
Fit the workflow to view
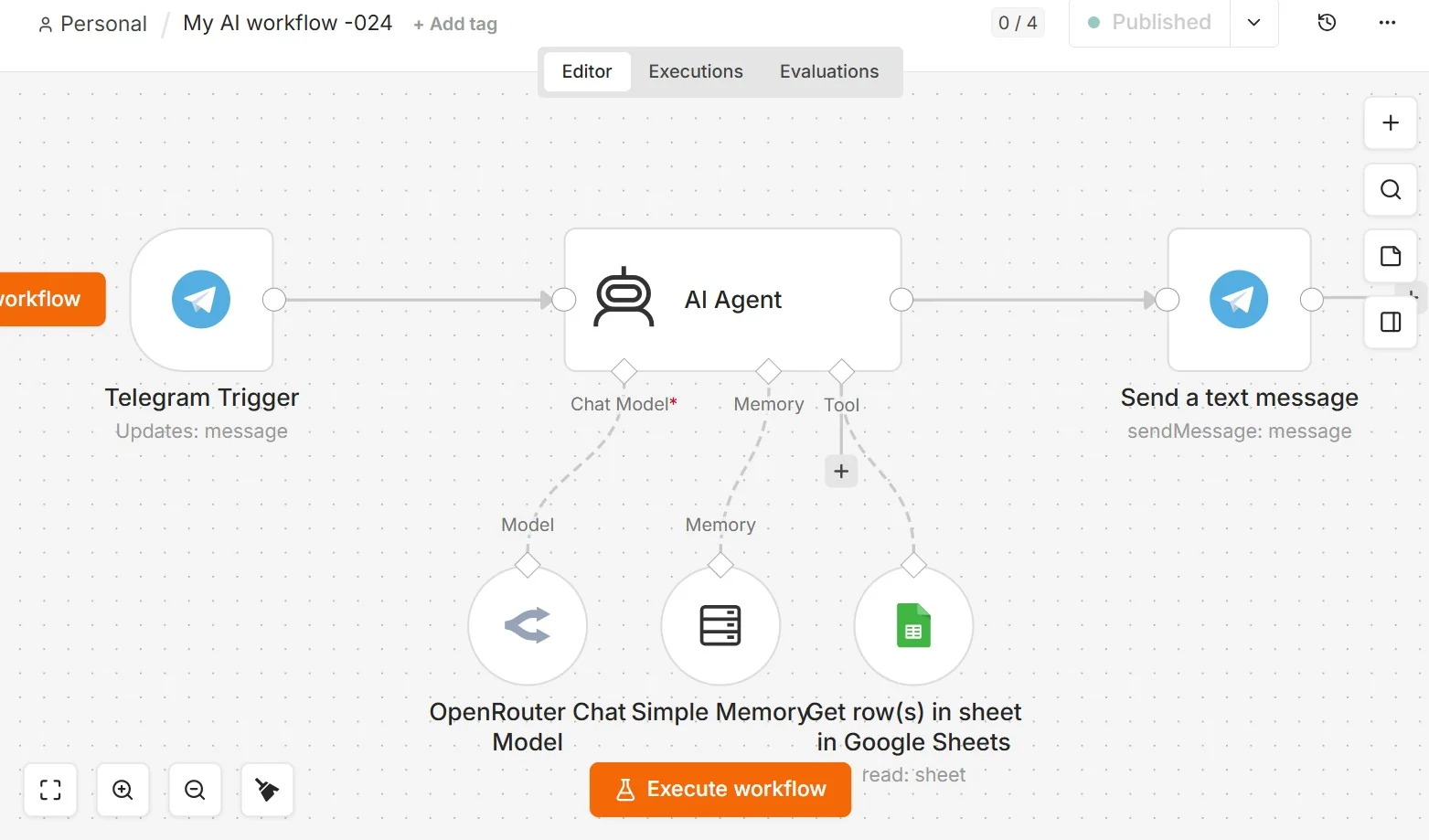tap(50, 790)
